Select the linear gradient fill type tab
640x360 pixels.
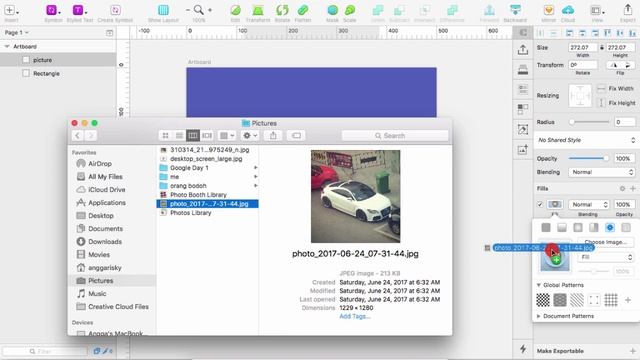(562, 228)
